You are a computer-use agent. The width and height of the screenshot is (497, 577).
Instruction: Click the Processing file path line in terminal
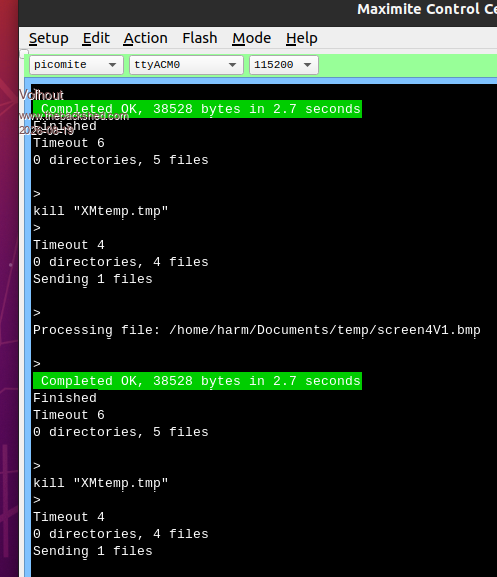(257, 330)
